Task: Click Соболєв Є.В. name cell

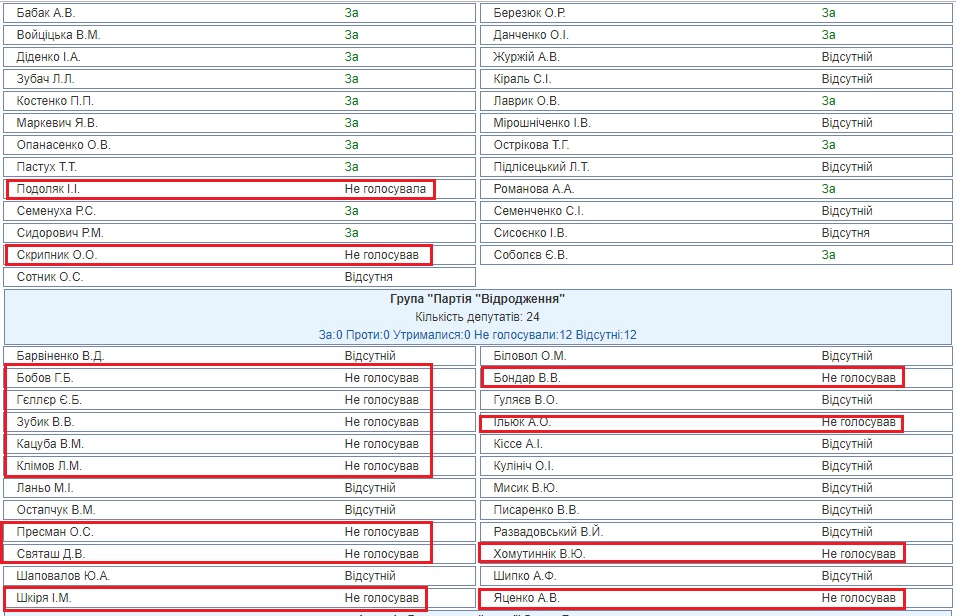Action: [x=530, y=255]
